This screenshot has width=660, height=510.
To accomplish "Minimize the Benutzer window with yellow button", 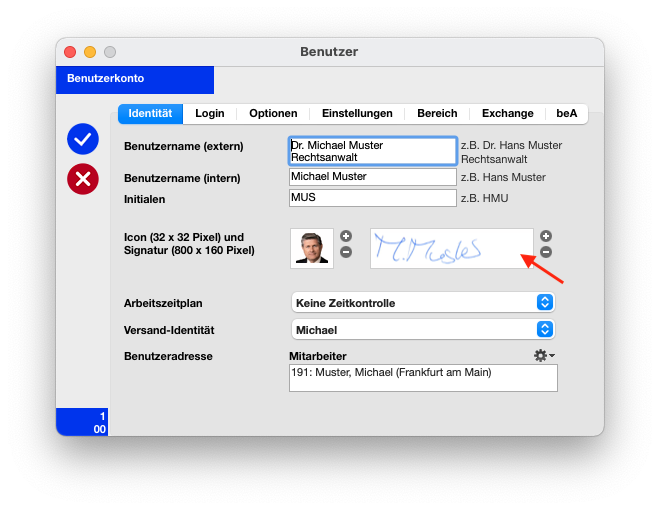I will 90,52.
